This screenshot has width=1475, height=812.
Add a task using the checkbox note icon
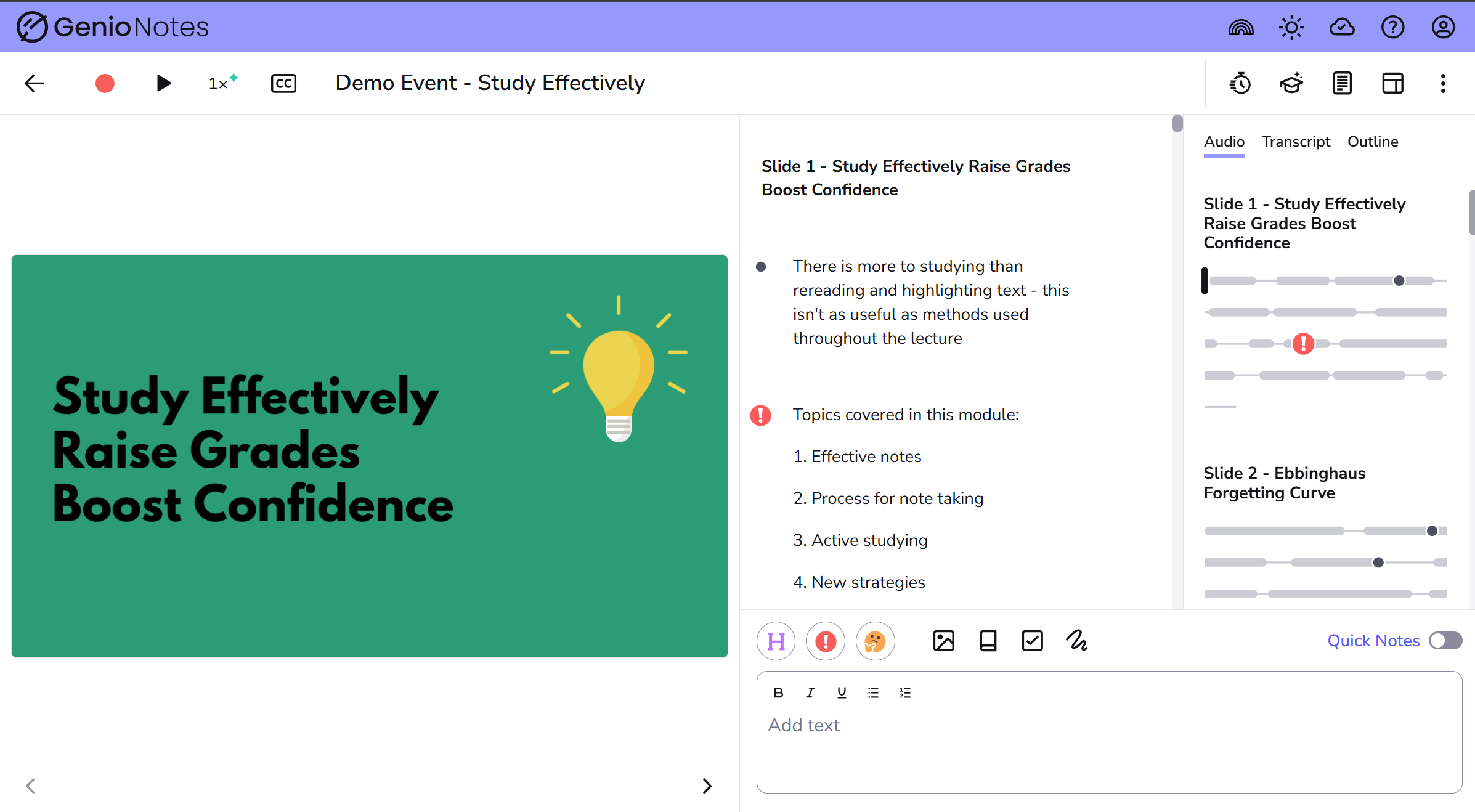1032,641
